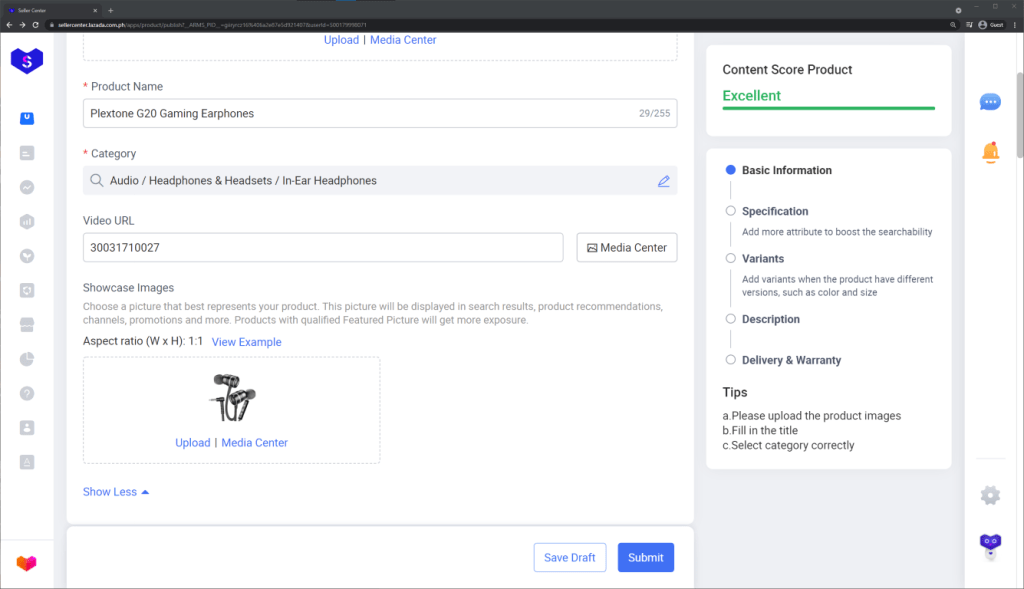The image size is (1024, 589).
Task: Open the Category selection field
Action: tap(370, 181)
